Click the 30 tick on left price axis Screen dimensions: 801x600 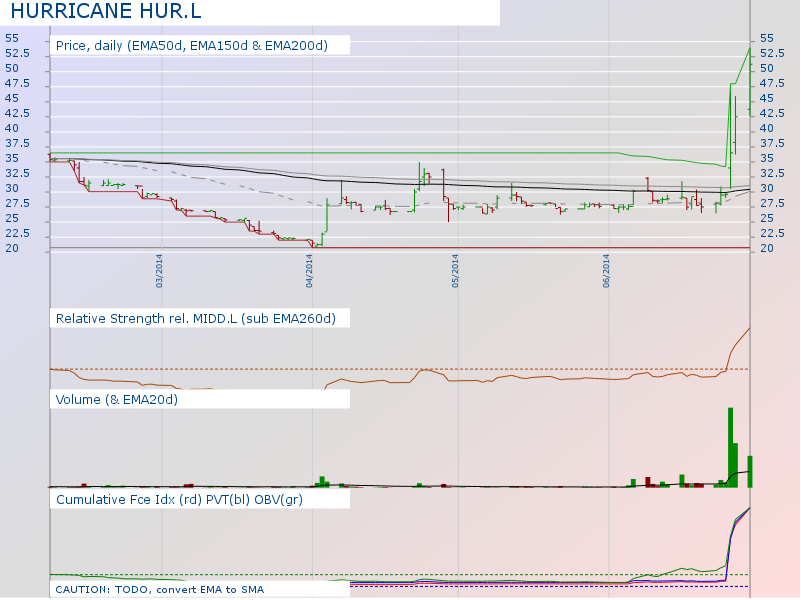click(x=11, y=189)
